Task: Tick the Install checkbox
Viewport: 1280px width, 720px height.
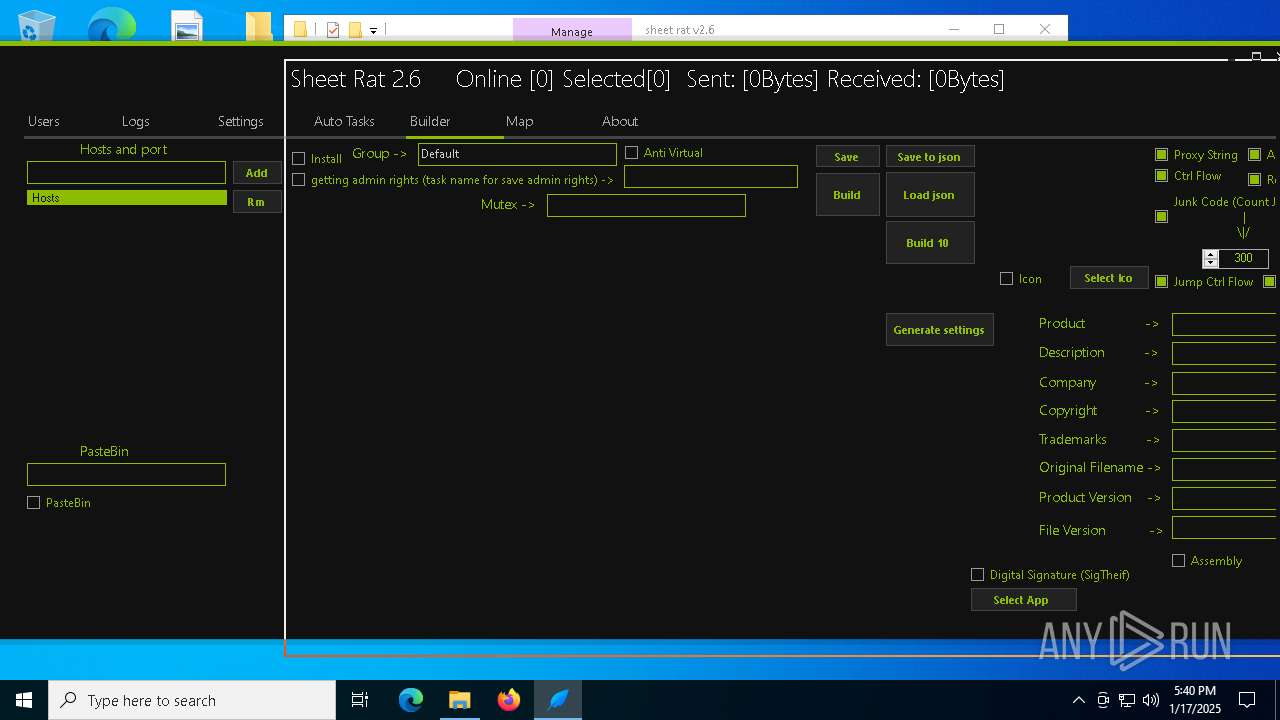Action: tap(298, 159)
